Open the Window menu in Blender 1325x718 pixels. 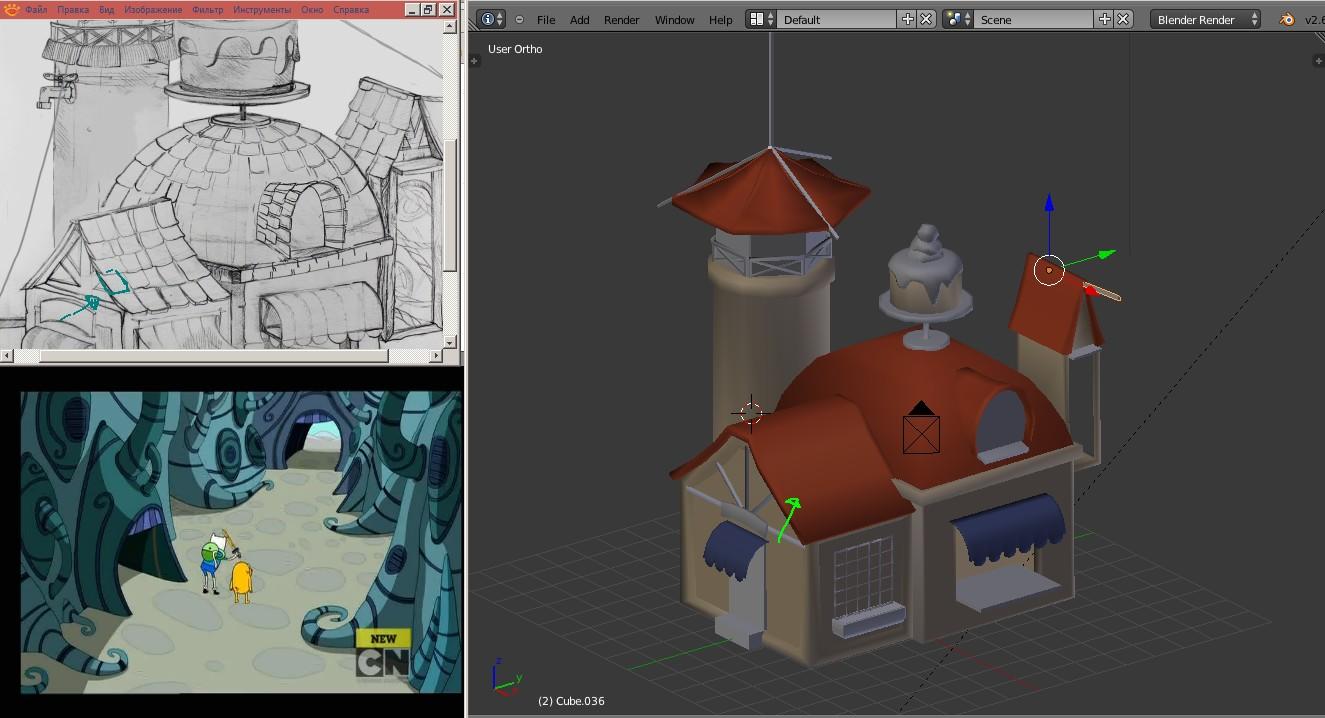pos(675,20)
